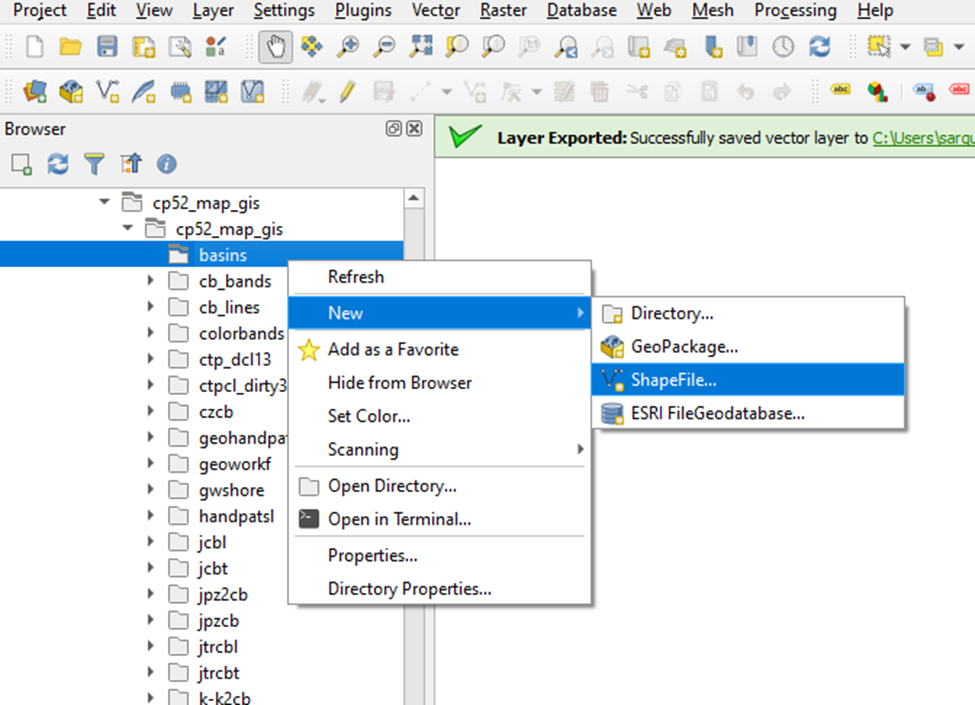975x705 pixels.
Task: Click the Refresh map canvas icon
Action: point(820,47)
